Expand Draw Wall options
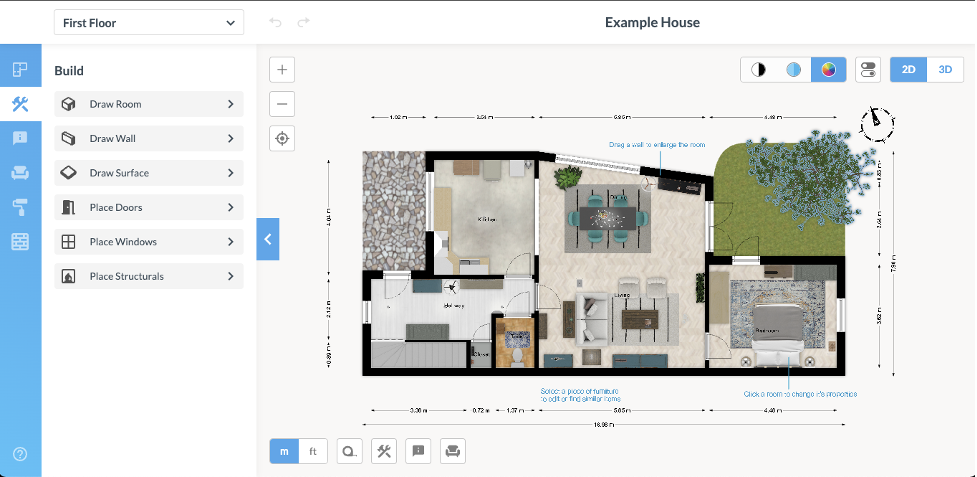 click(x=149, y=138)
